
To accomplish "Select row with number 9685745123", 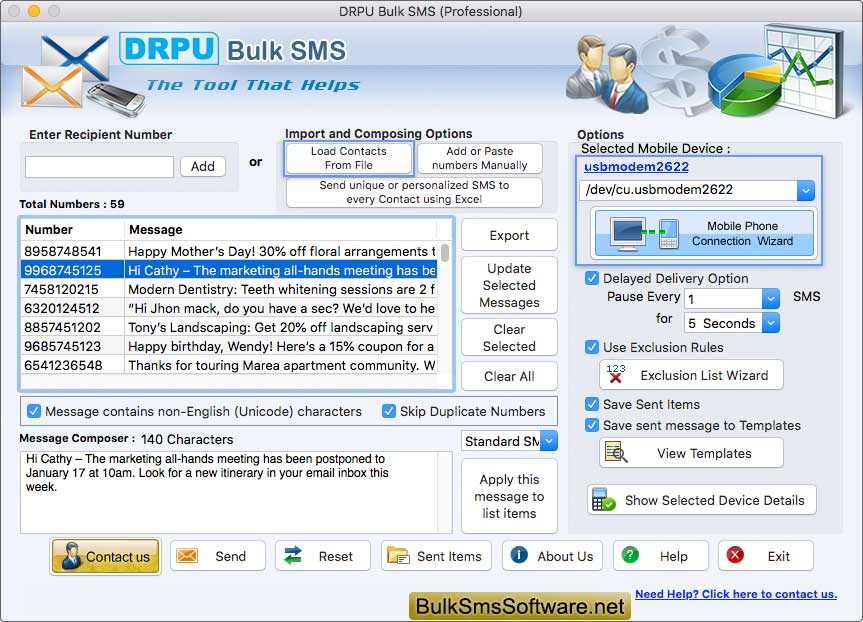I will tap(229, 346).
